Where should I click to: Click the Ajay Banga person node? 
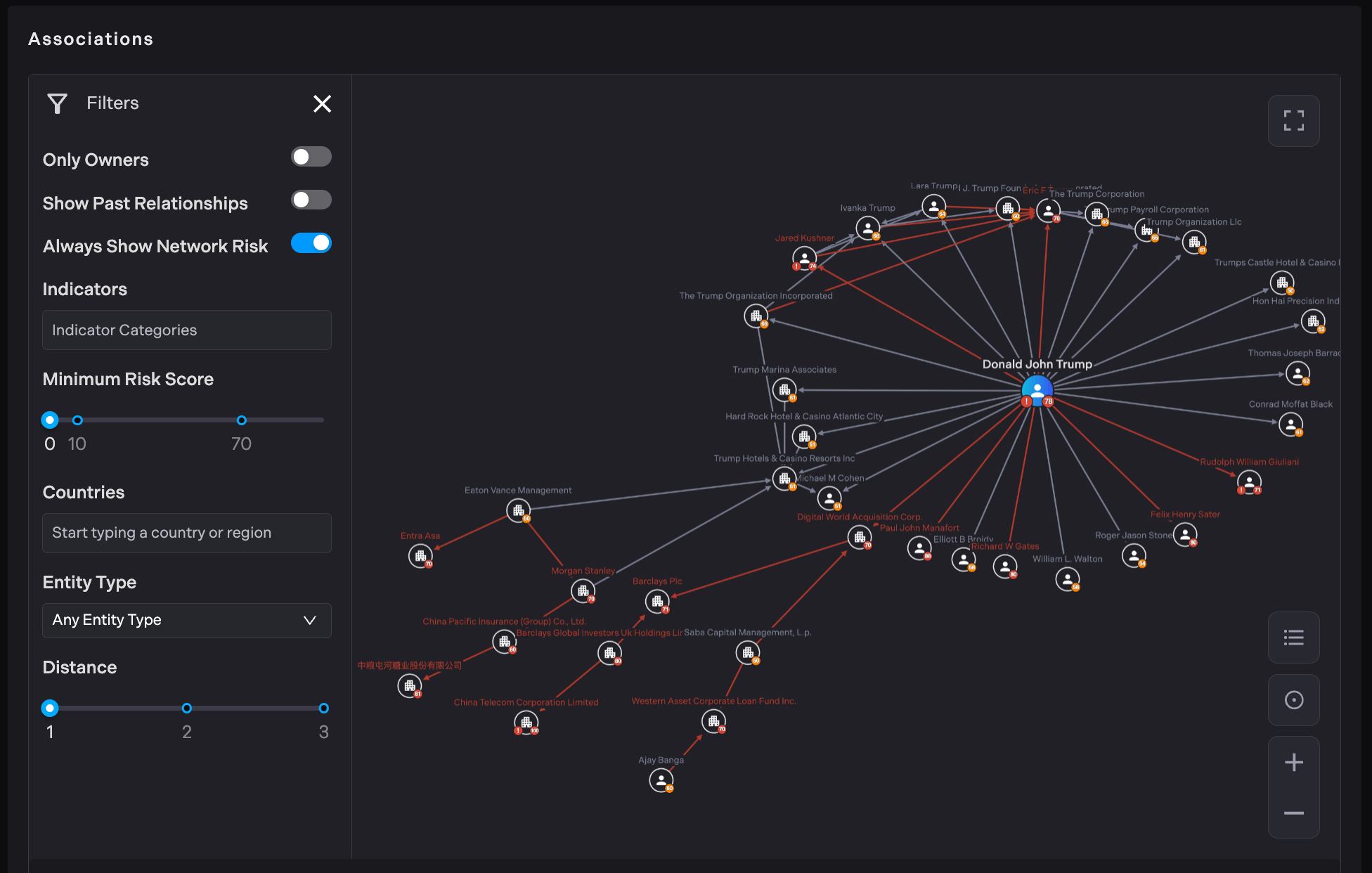(x=661, y=780)
